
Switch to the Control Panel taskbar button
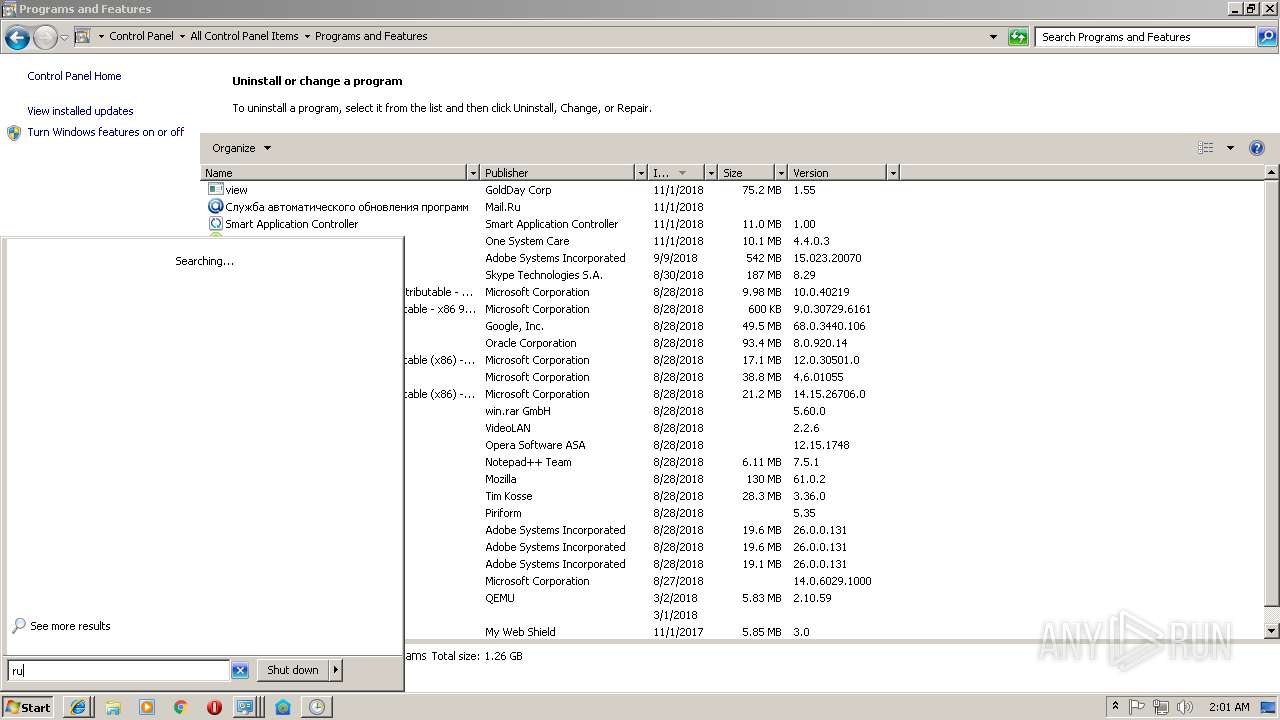(x=246, y=707)
